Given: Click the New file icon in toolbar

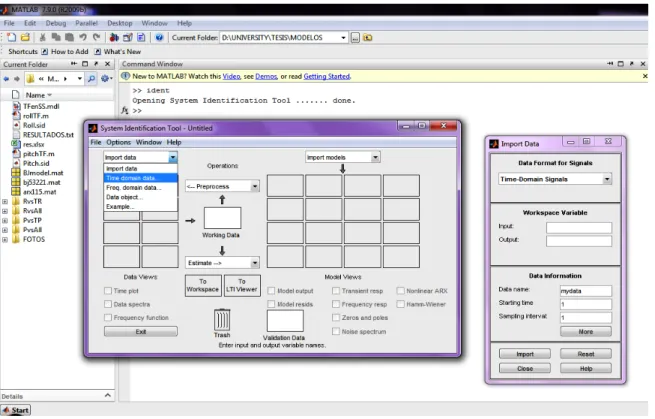Looking at the screenshot, I should point(12,37).
